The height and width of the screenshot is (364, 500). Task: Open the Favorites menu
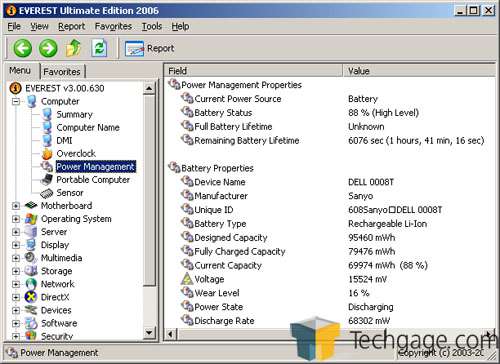click(113, 26)
